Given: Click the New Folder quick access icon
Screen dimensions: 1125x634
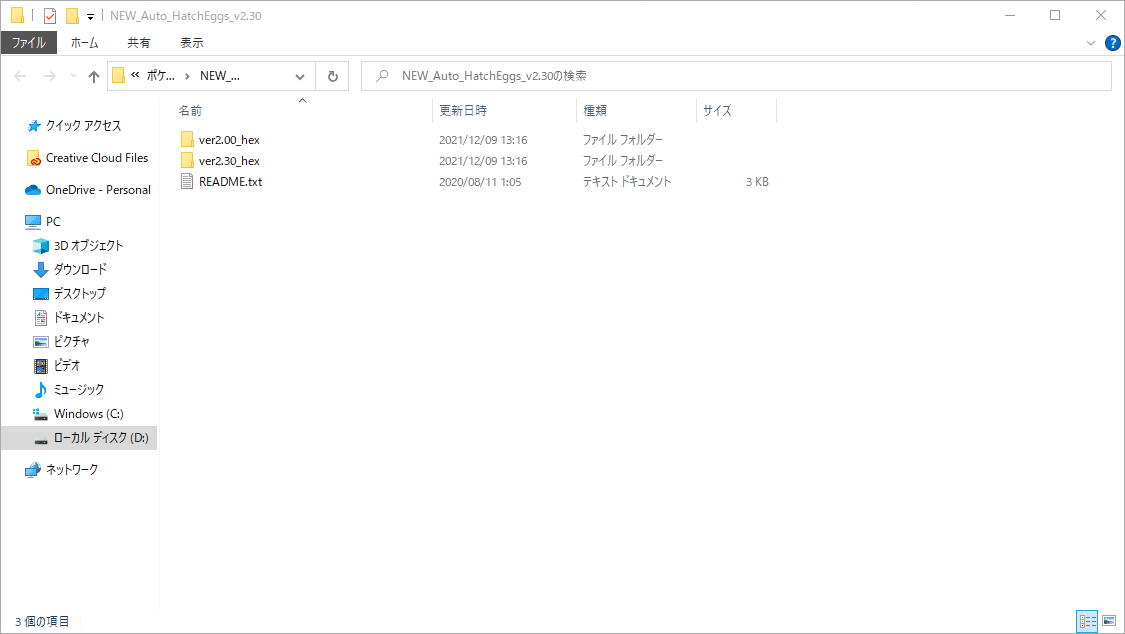Looking at the screenshot, I should (x=72, y=16).
